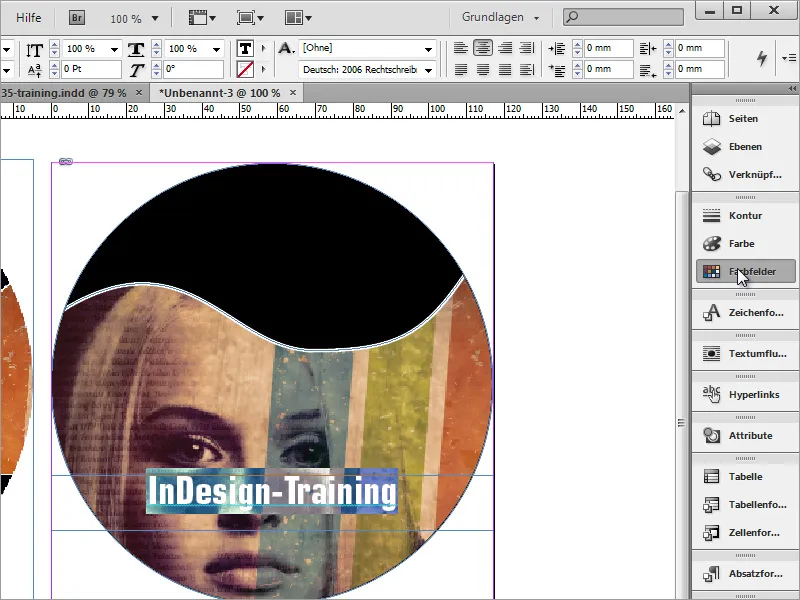Open the Textumfluss panel icon
Screen dimensions: 800x600
(x=711, y=354)
